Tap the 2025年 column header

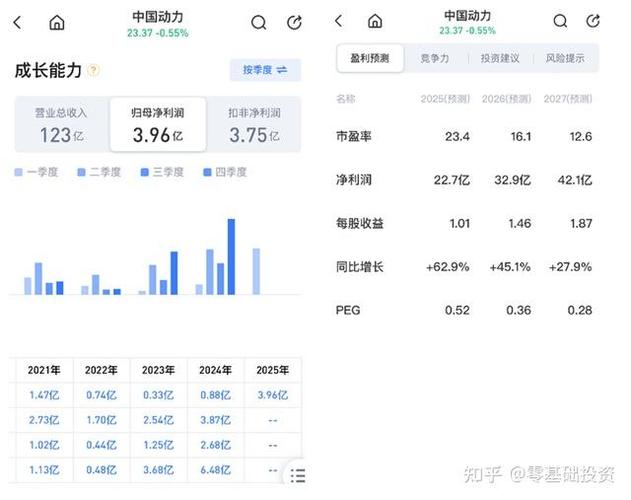[x=273, y=370]
